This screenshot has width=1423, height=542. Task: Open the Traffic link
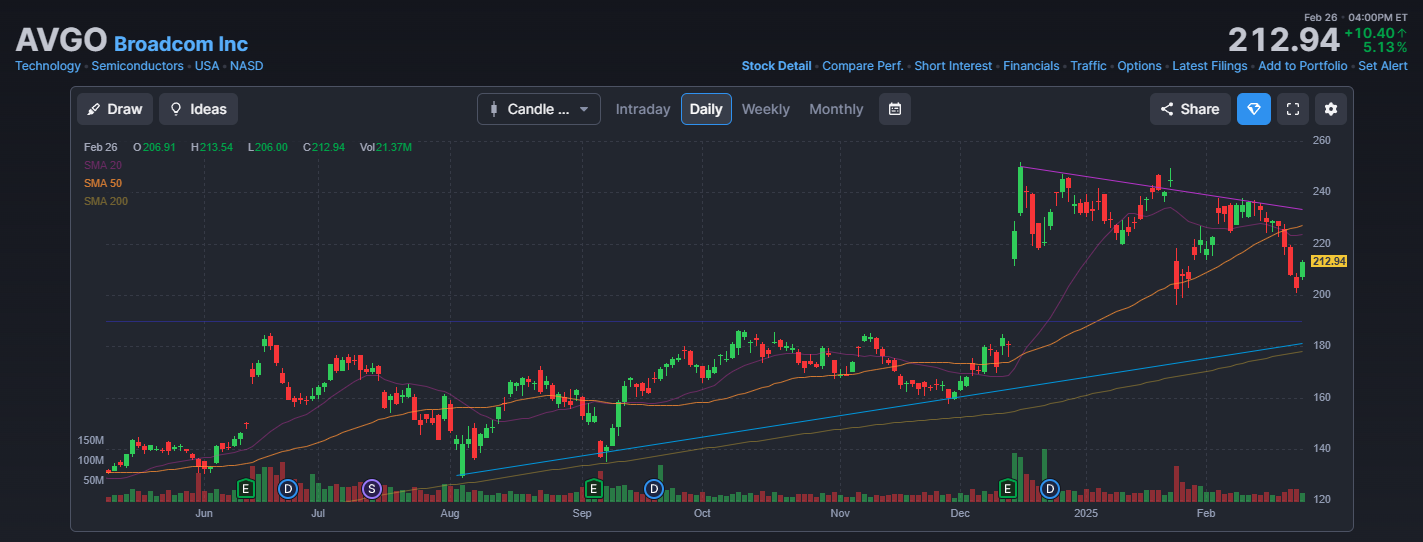[x=1088, y=66]
